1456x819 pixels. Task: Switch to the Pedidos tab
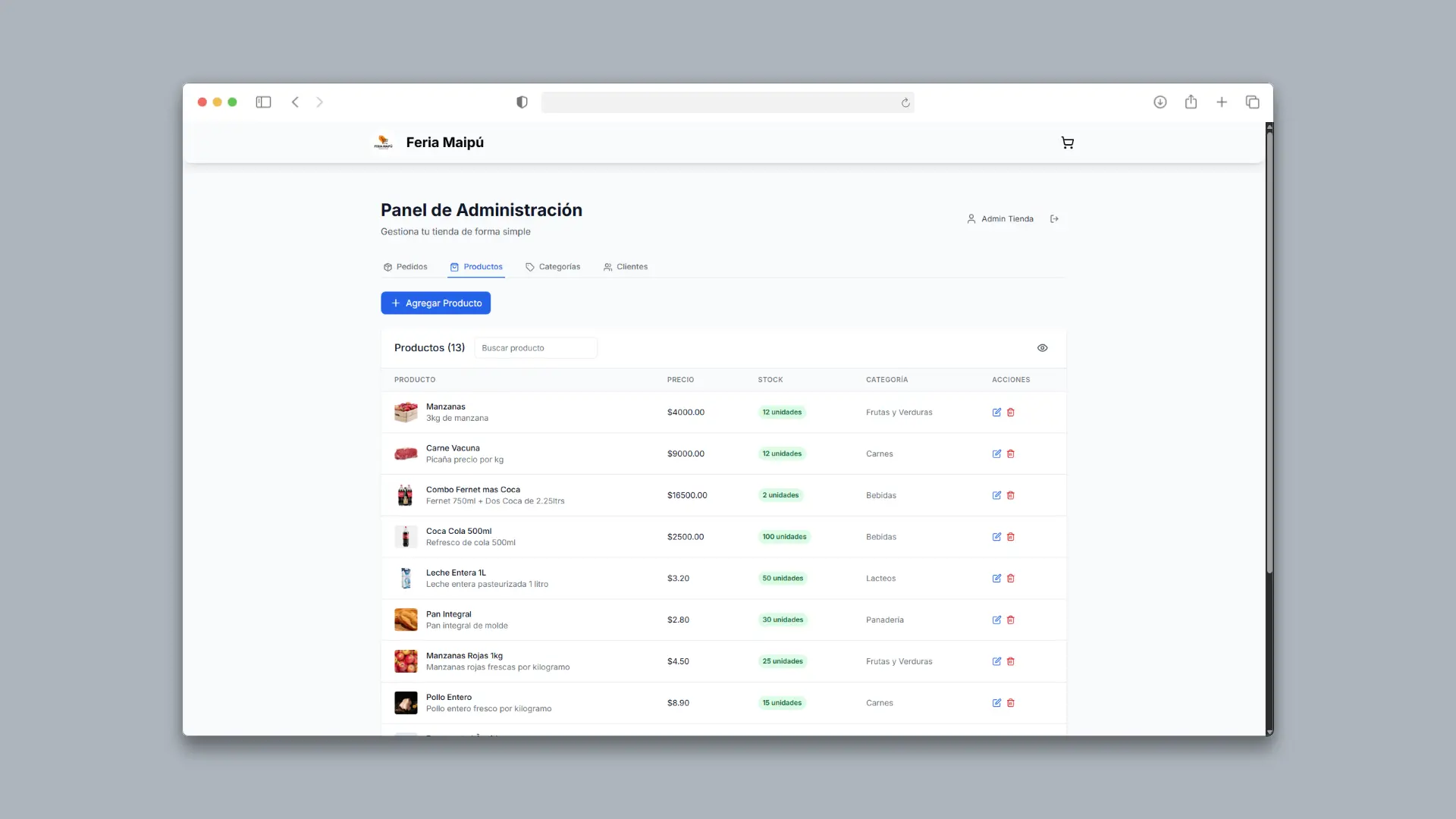pyautogui.click(x=406, y=267)
